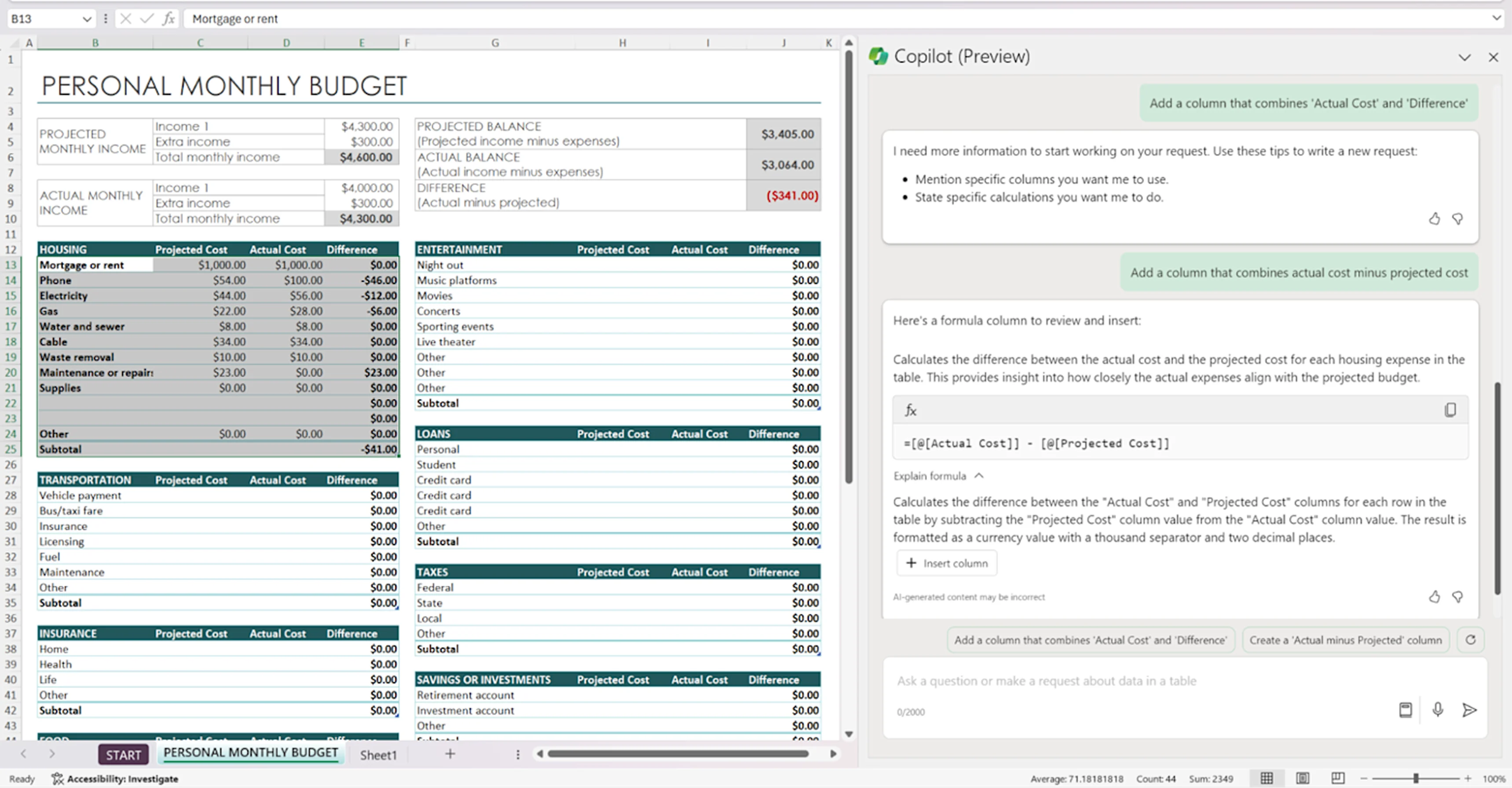
Task: Open Accessibility Investigate in status bar
Action: pyautogui.click(x=115, y=779)
